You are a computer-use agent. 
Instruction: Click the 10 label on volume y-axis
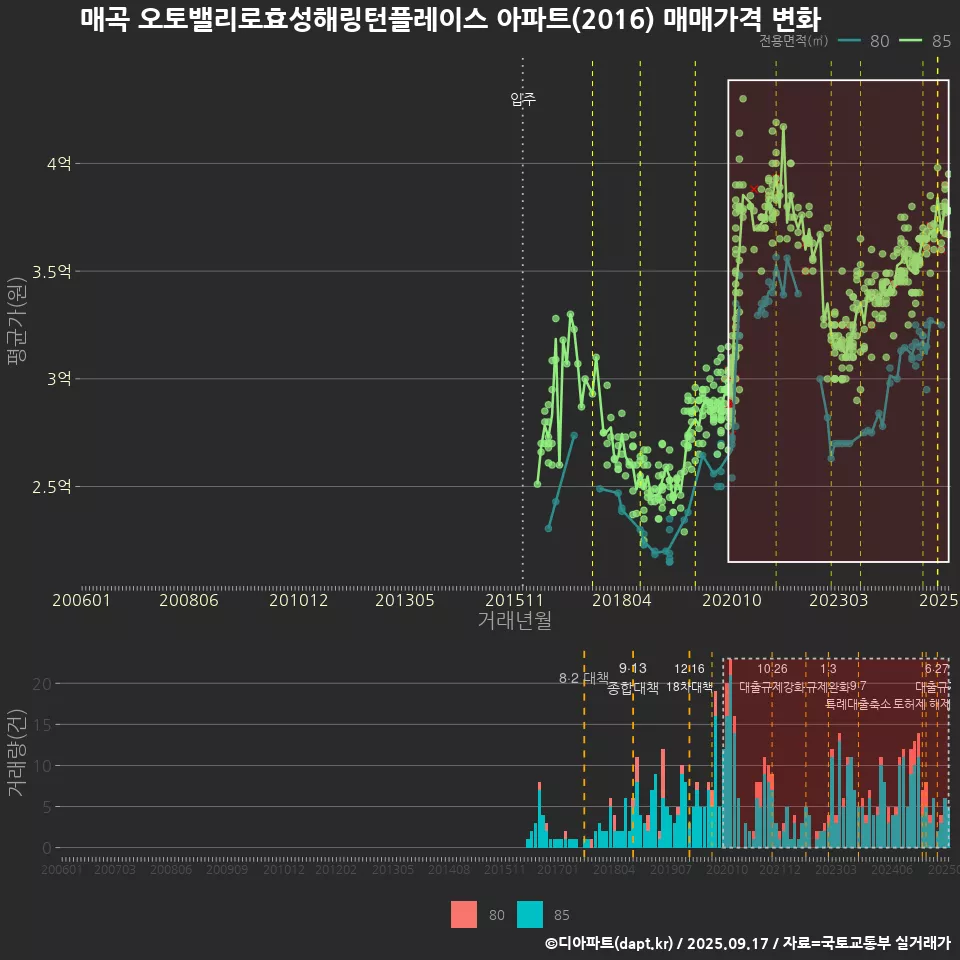42,766
